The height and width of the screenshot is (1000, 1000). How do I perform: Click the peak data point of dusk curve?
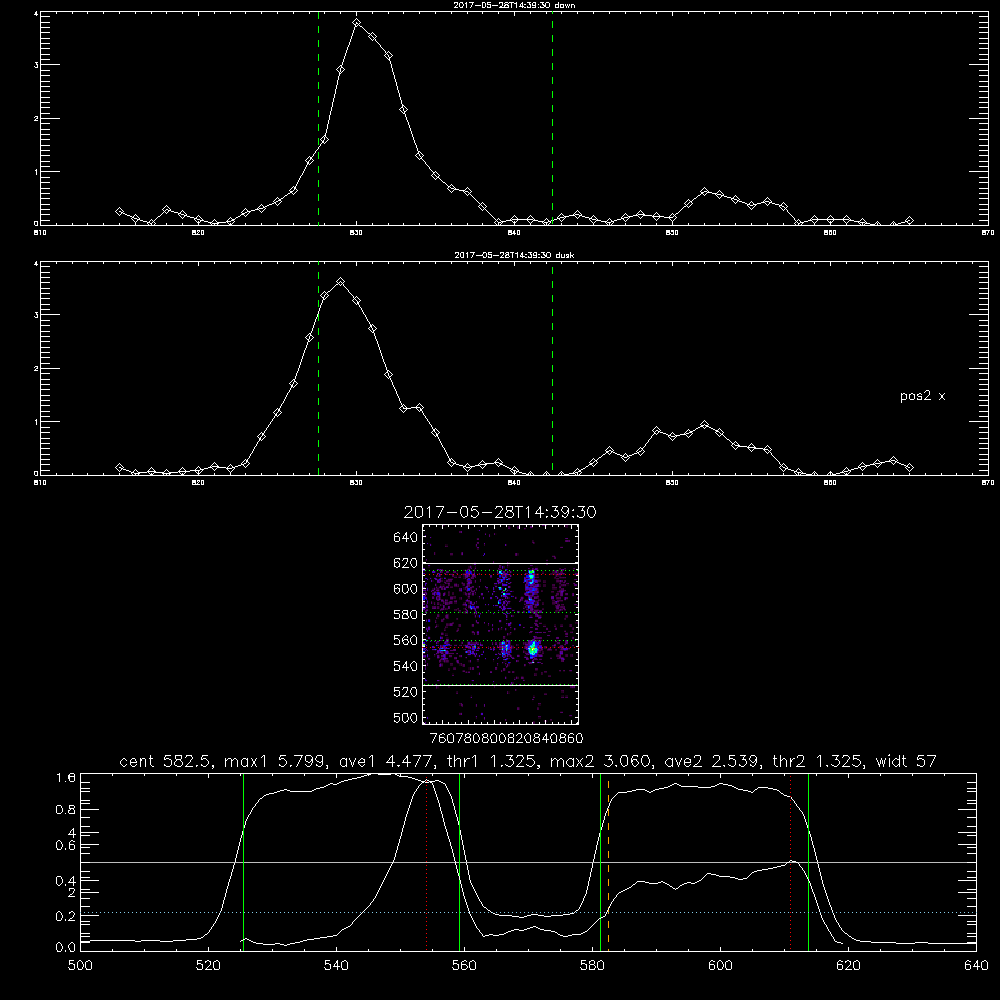[x=341, y=281]
